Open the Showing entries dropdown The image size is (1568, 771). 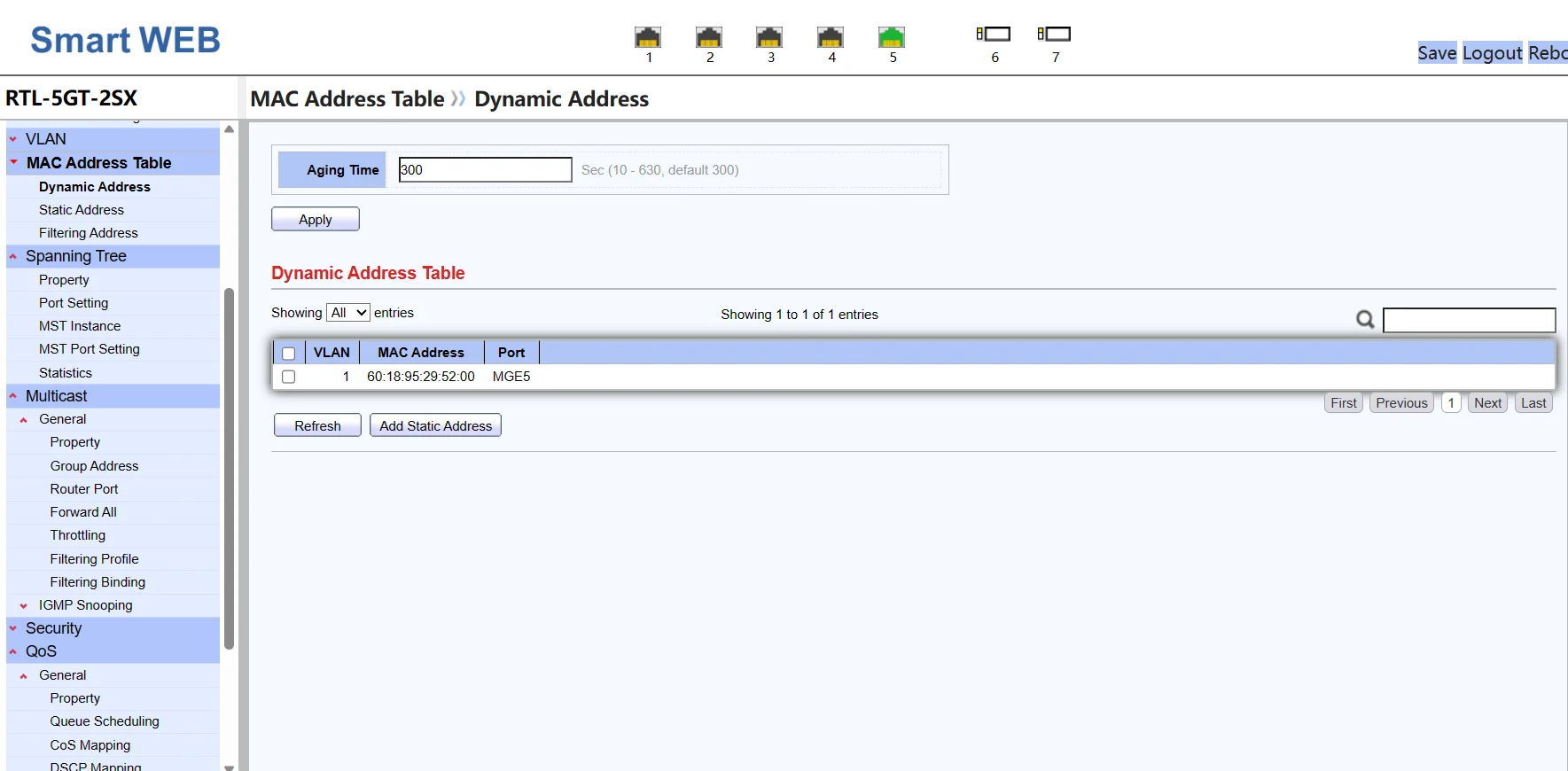point(348,313)
